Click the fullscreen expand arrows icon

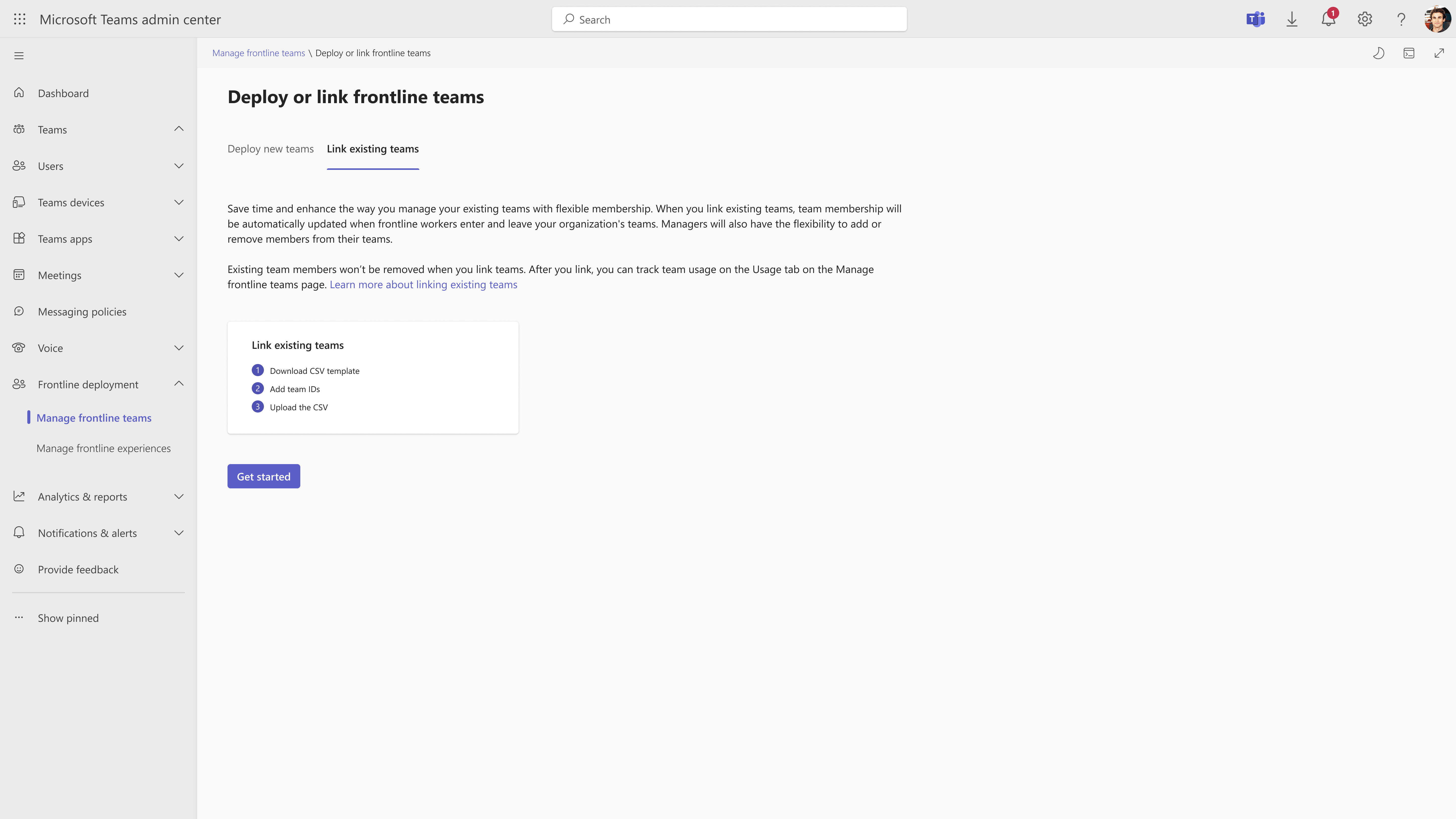[1439, 53]
